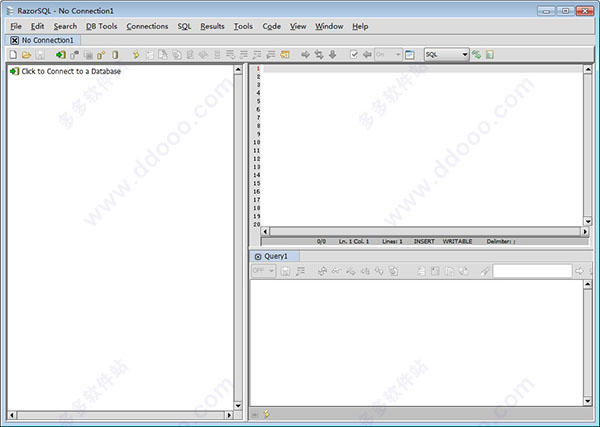This screenshot has width=600, height=427.
Task: Click the 'Delimiter: ;' status text
Action: pyautogui.click(x=501, y=241)
